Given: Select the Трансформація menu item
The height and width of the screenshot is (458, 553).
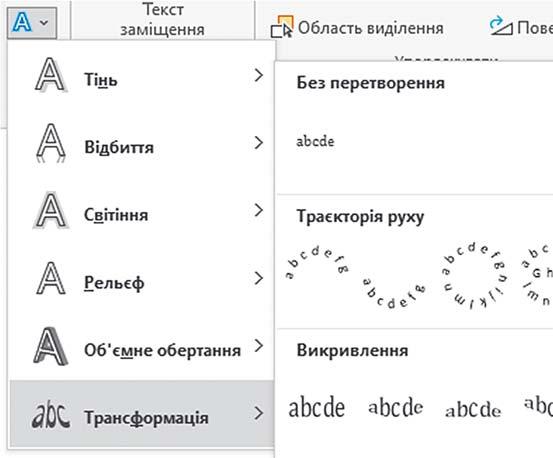Looking at the screenshot, I should [x=142, y=414].
